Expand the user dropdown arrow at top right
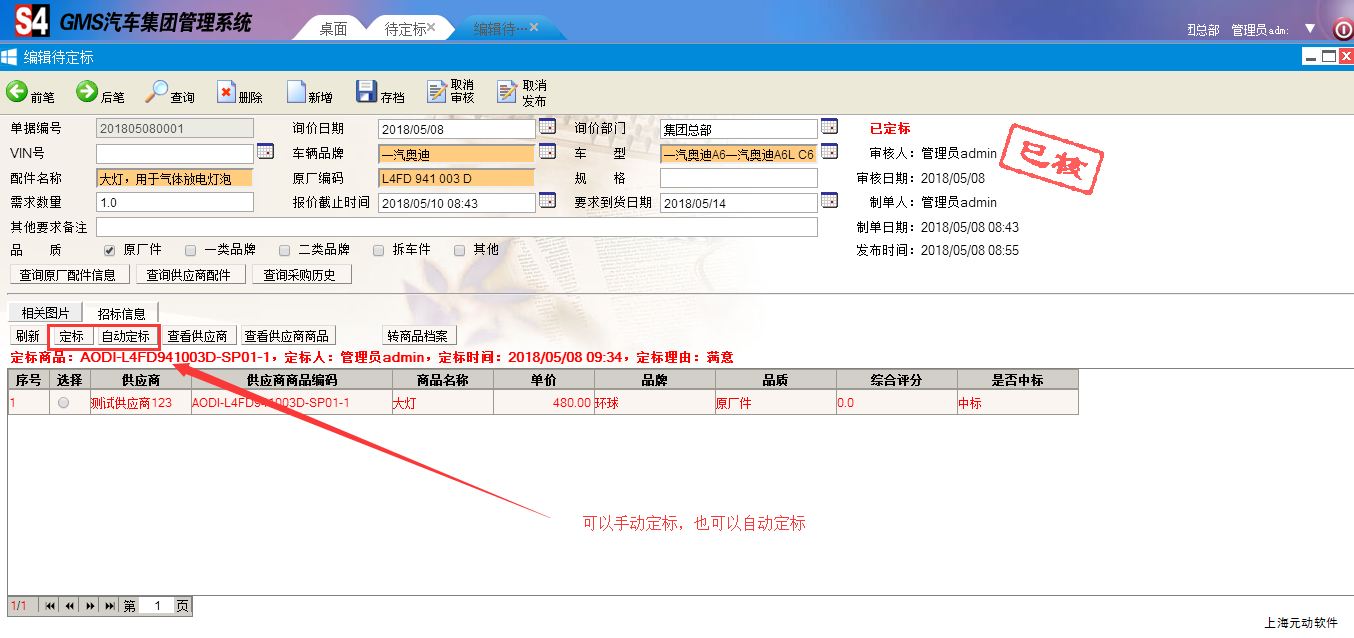The width and height of the screenshot is (1354, 638). point(1310,29)
